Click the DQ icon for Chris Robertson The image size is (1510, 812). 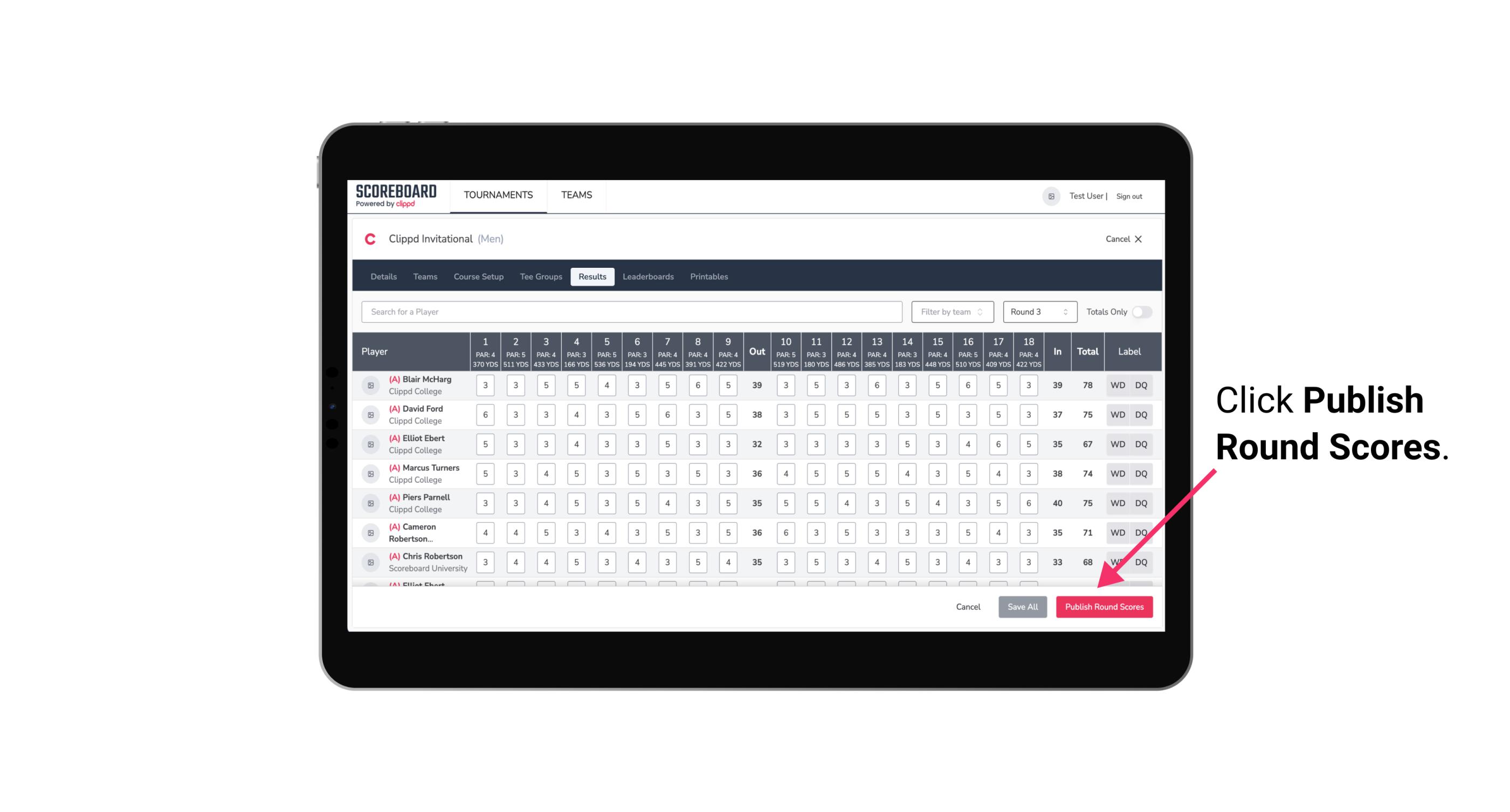(x=1141, y=562)
